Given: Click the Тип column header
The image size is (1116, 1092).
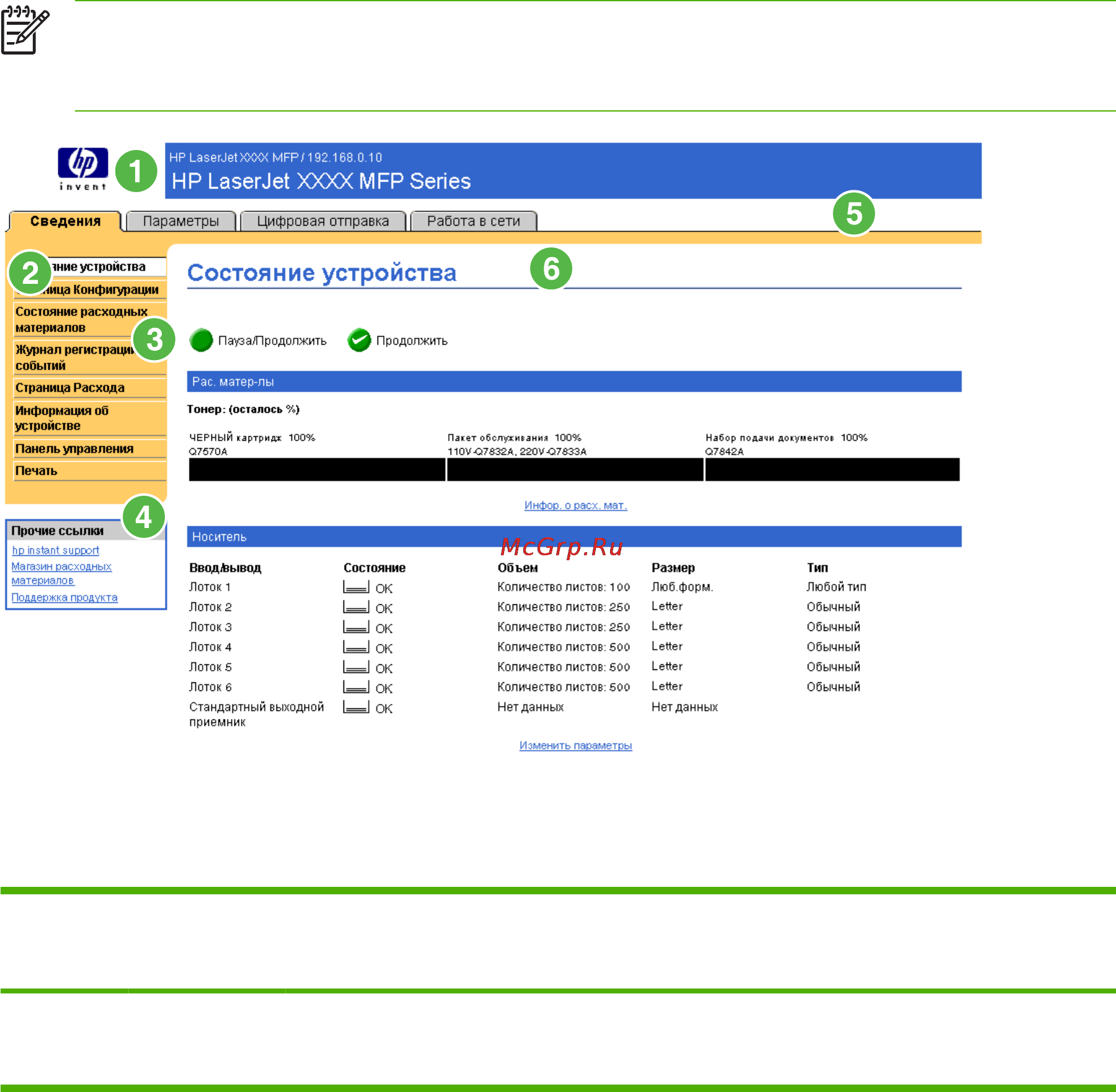Looking at the screenshot, I should [x=817, y=568].
